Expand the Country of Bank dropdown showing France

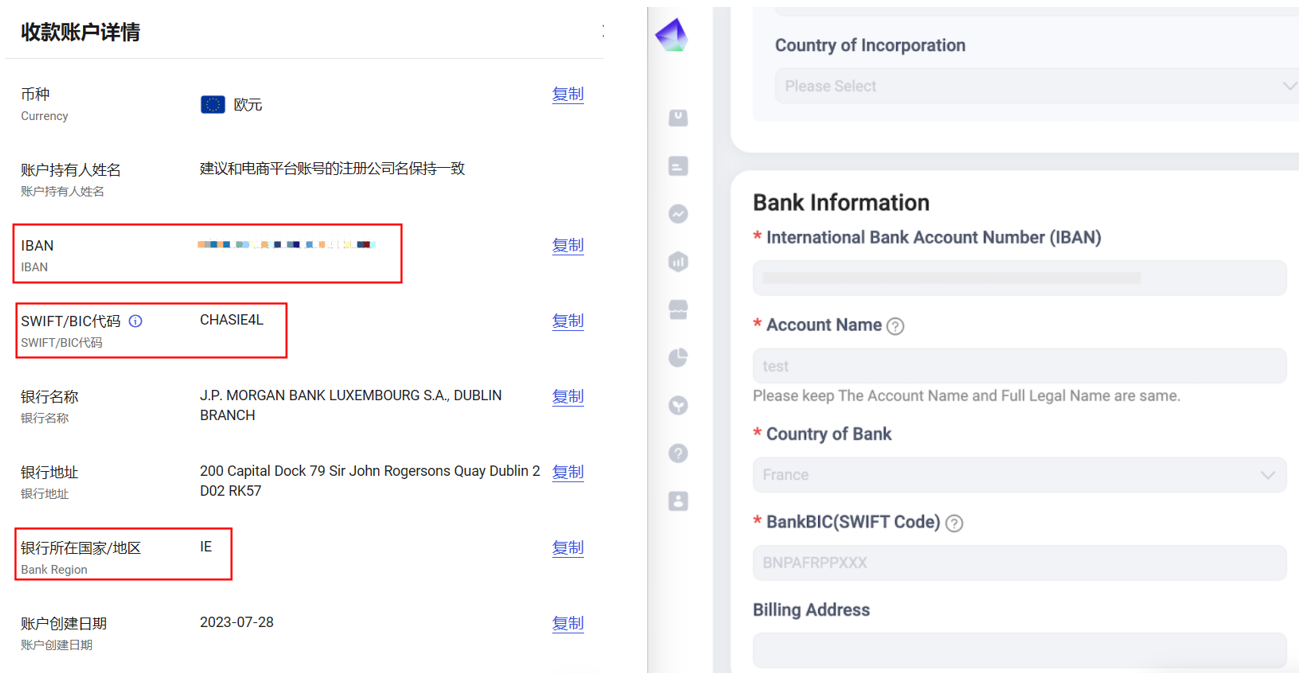pyautogui.click(x=1020, y=475)
